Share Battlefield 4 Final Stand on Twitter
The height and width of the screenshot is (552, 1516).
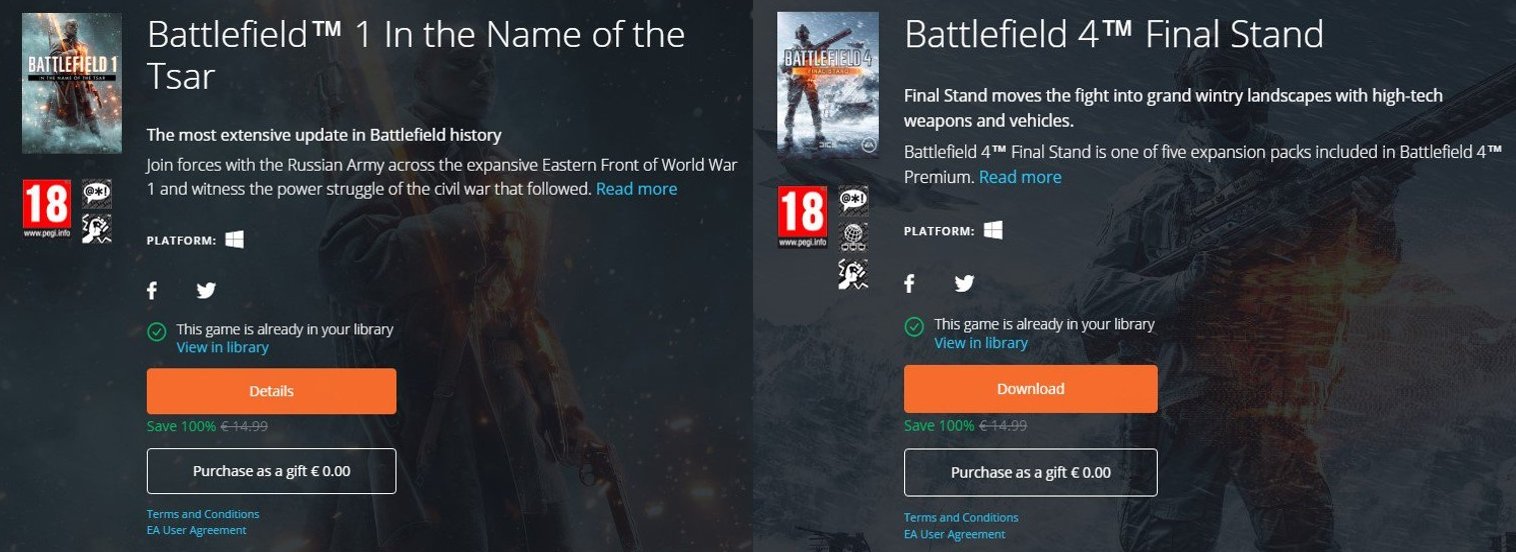pos(964,284)
